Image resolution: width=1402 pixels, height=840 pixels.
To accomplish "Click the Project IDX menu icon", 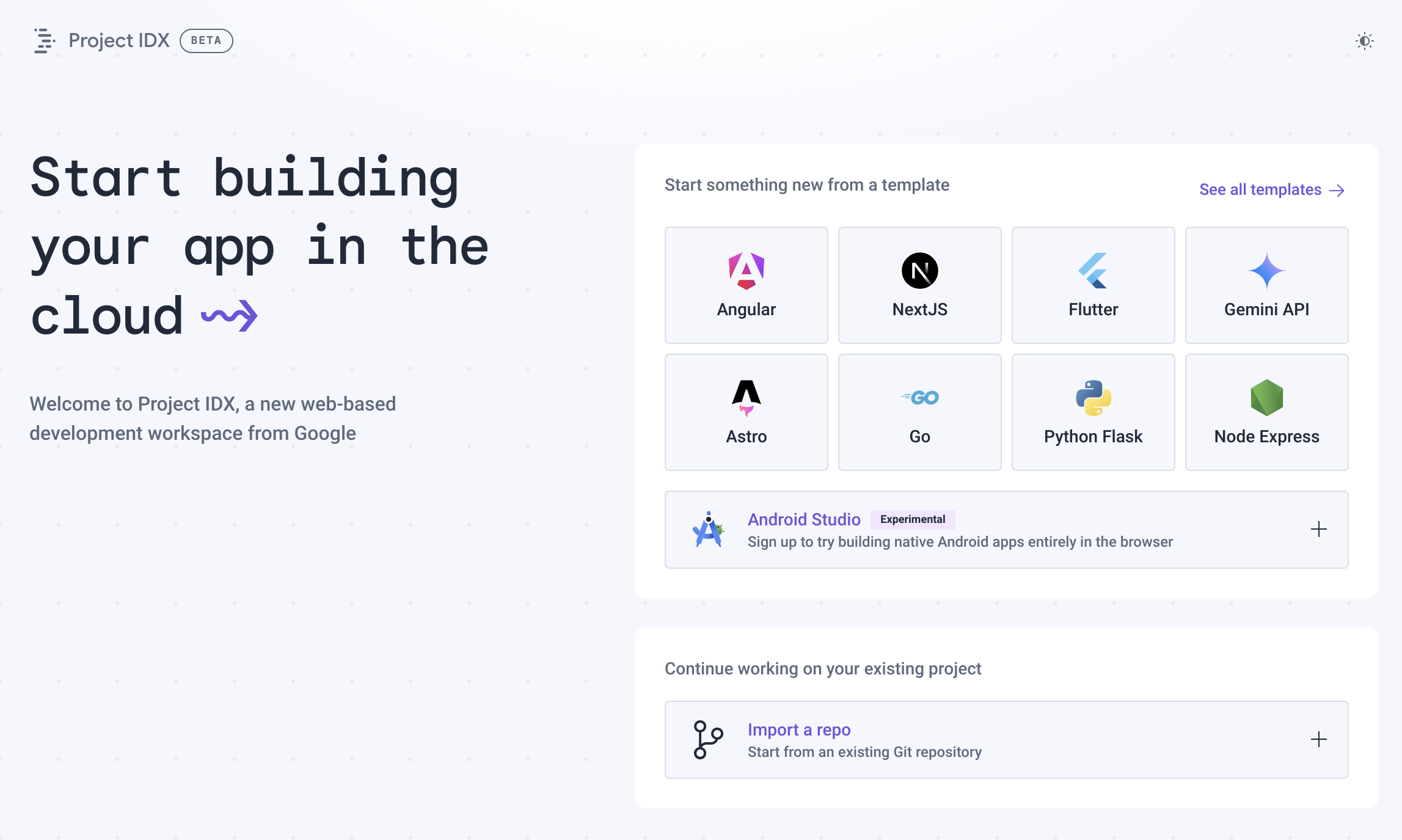I will 43,40.
